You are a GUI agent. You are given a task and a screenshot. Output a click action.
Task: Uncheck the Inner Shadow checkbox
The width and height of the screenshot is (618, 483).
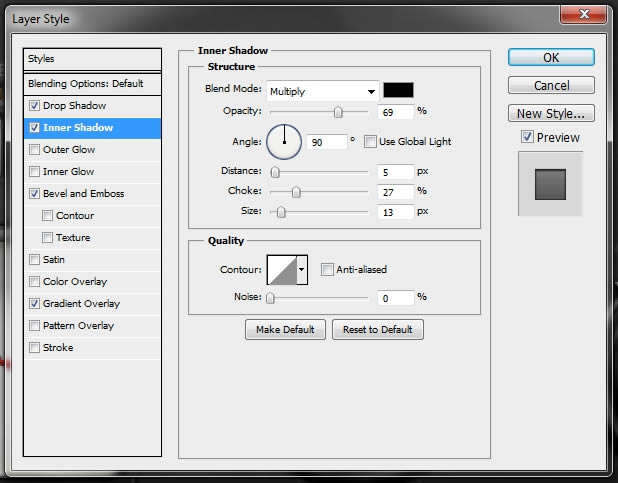click(x=34, y=128)
